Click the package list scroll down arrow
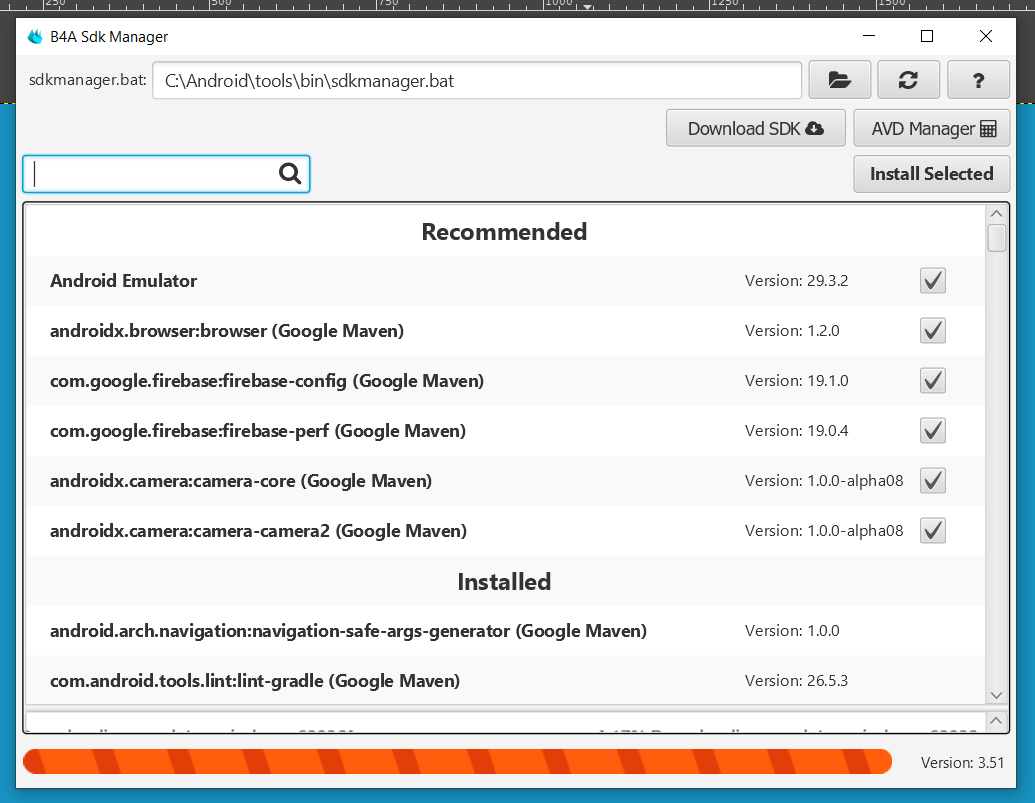The image size is (1035, 803). click(x=996, y=695)
